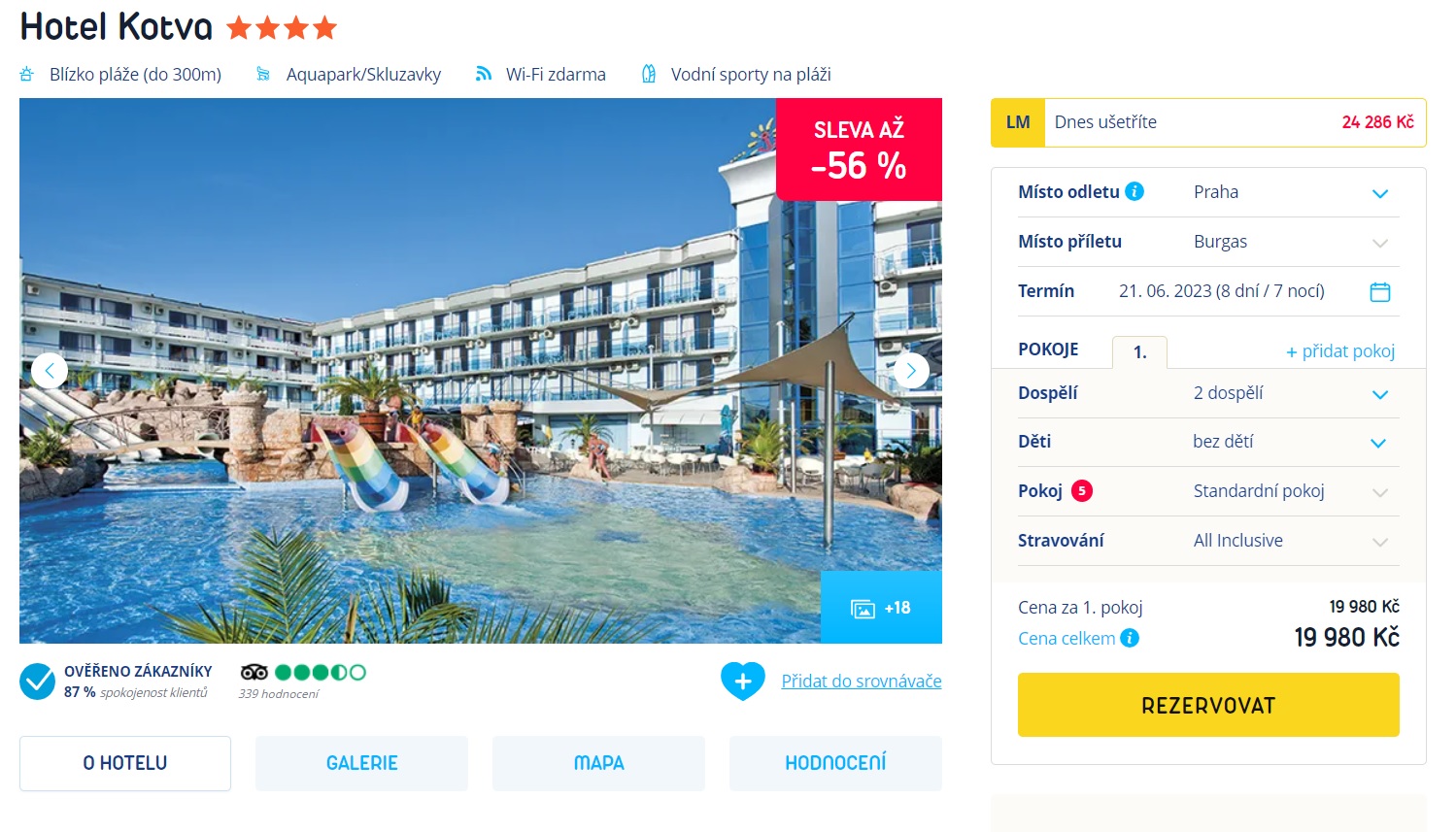Switch to the HODNOCENÍ tab
This screenshot has width=1456, height=832.
(835, 763)
